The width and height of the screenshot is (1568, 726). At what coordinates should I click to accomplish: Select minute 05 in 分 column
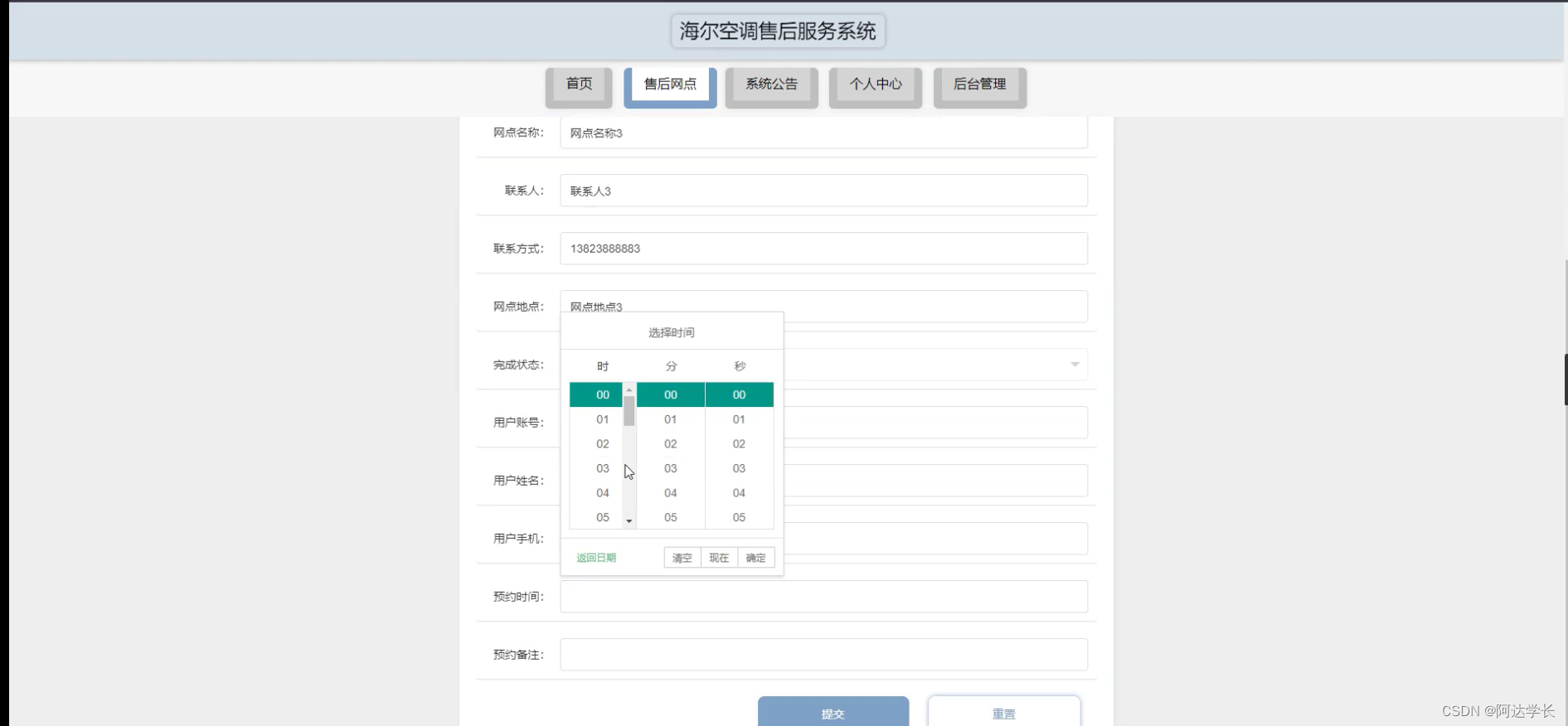671,517
